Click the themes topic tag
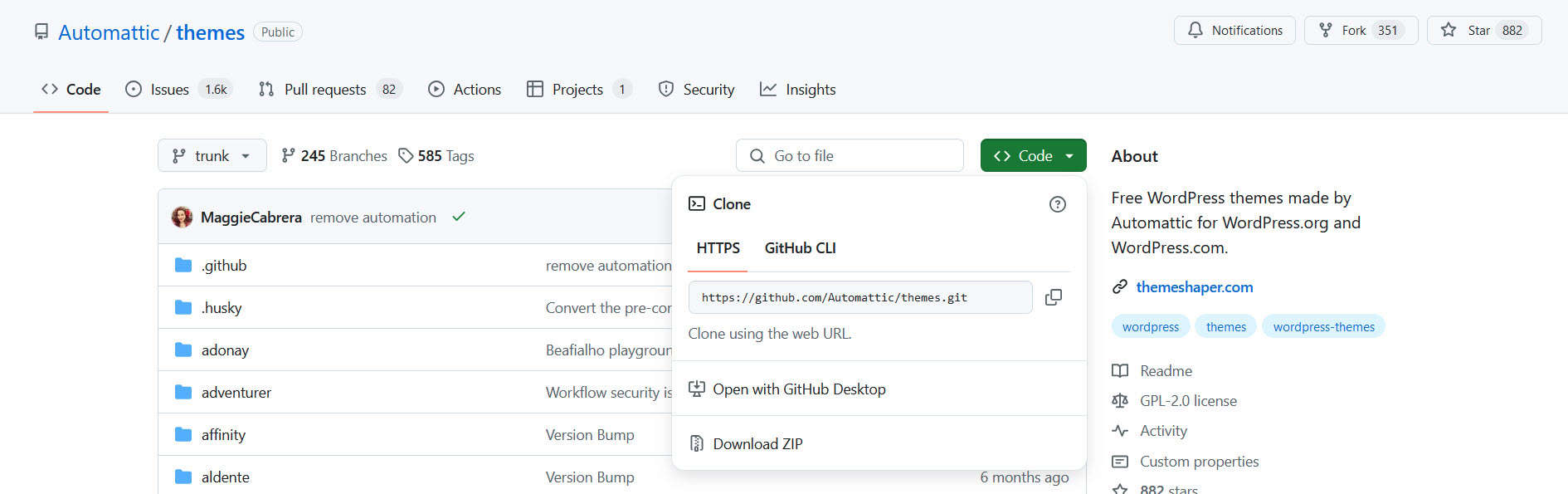 pyautogui.click(x=1226, y=326)
